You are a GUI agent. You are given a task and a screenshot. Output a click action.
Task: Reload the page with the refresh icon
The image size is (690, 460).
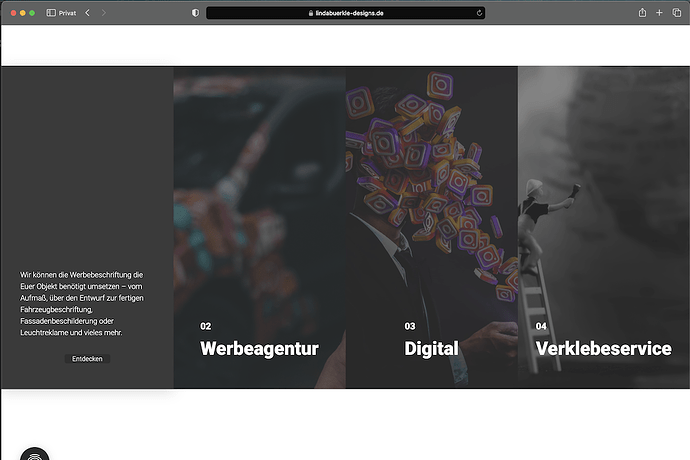click(479, 13)
